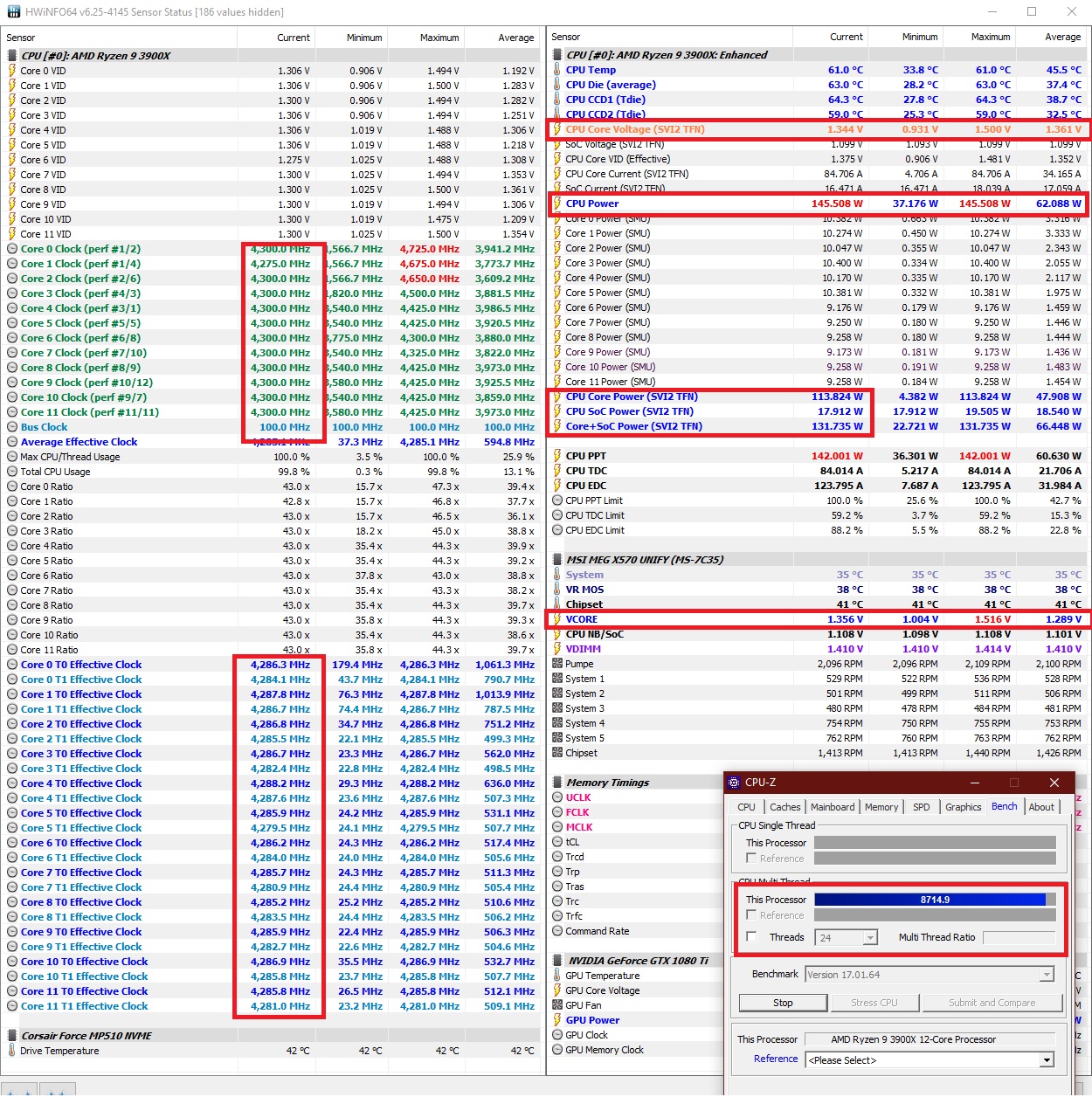The width and height of the screenshot is (1092, 1097).
Task: Click the thermometer icon next to CPU Temp
Action: [x=557, y=70]
